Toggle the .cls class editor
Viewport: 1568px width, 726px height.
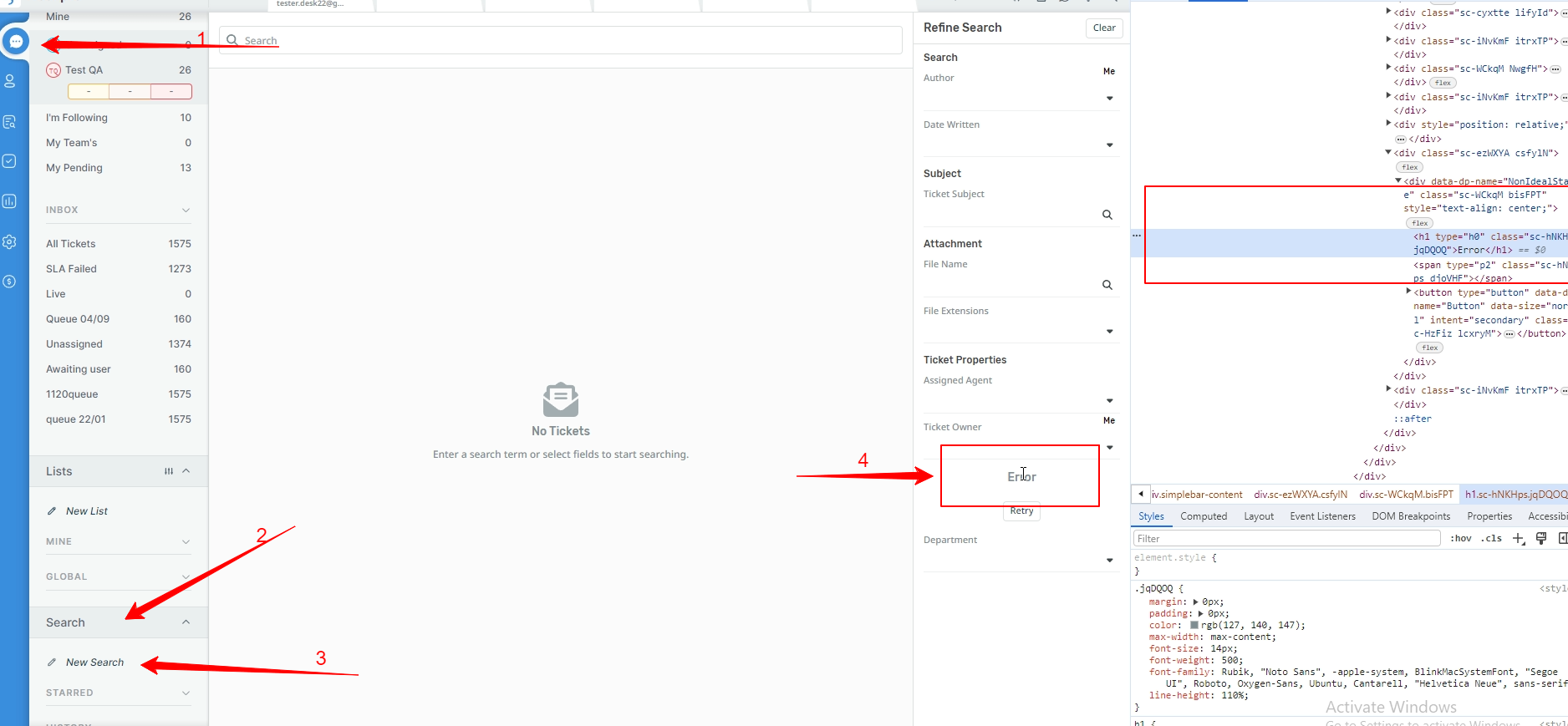[x=1491, y=539]
